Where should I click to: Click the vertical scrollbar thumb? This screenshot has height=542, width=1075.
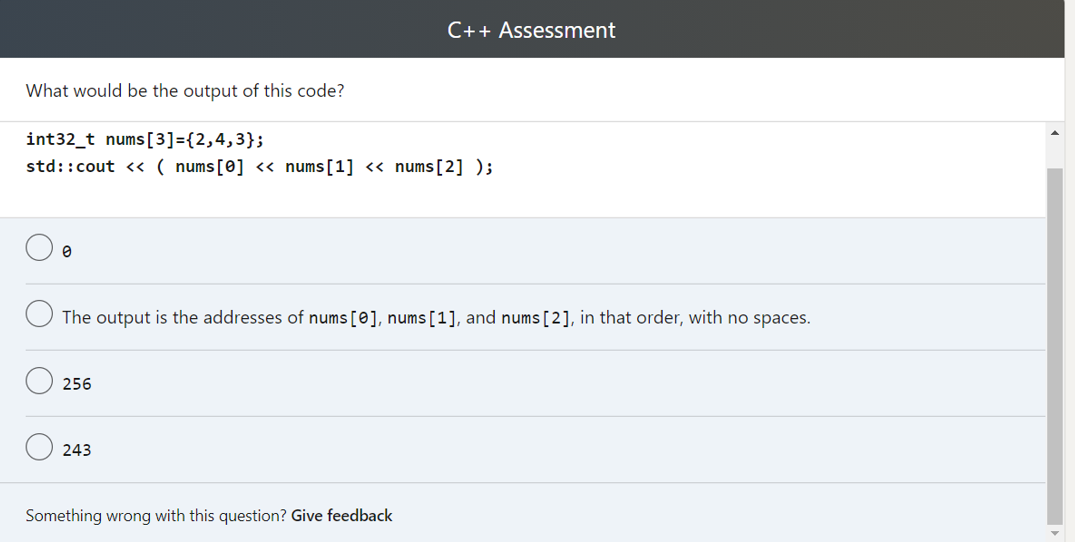coord(1054,346)
